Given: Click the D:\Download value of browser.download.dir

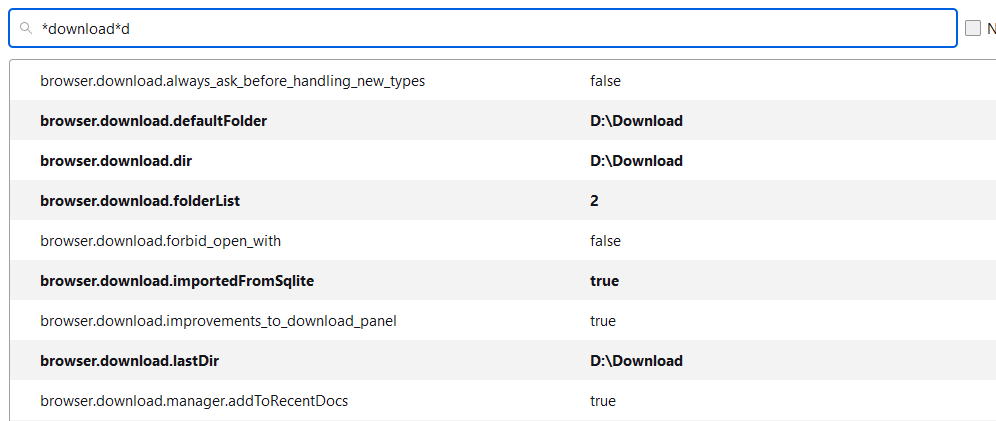Looking at the screenshot, I should coord(636,161).
